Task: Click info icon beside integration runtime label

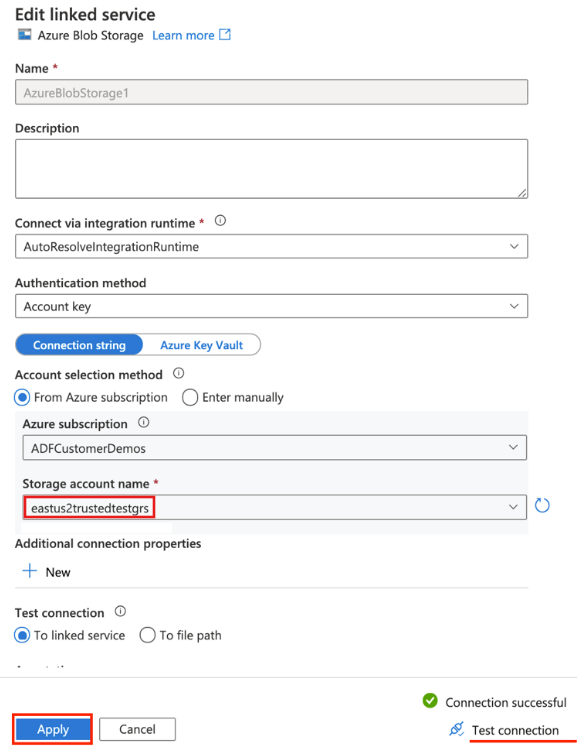Action: point(220,221)
